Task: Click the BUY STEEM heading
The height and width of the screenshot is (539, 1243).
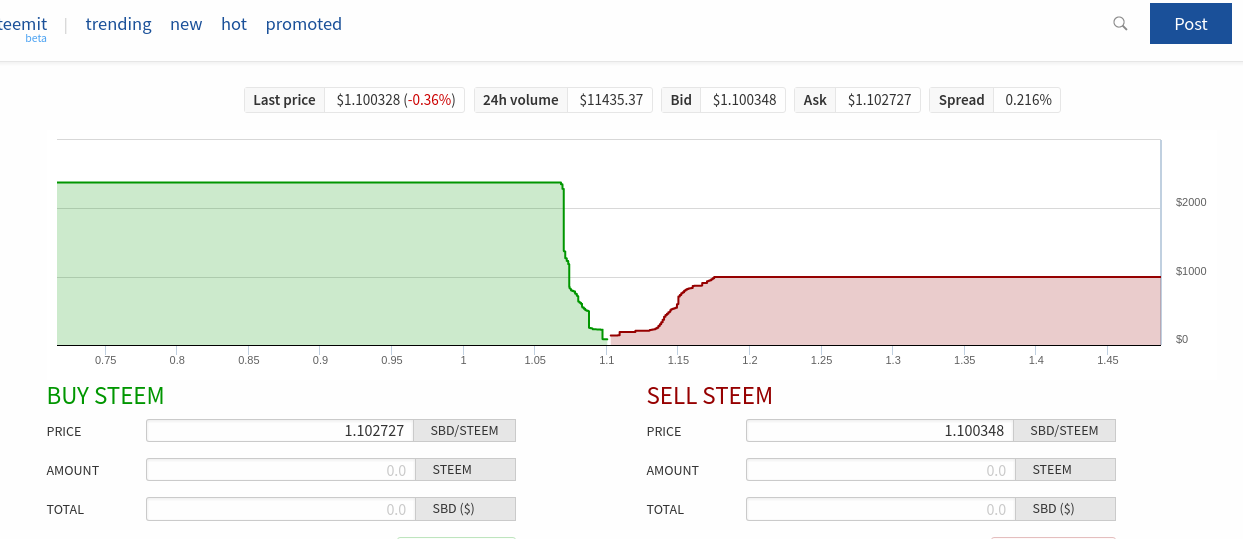Action: [106, 396]
